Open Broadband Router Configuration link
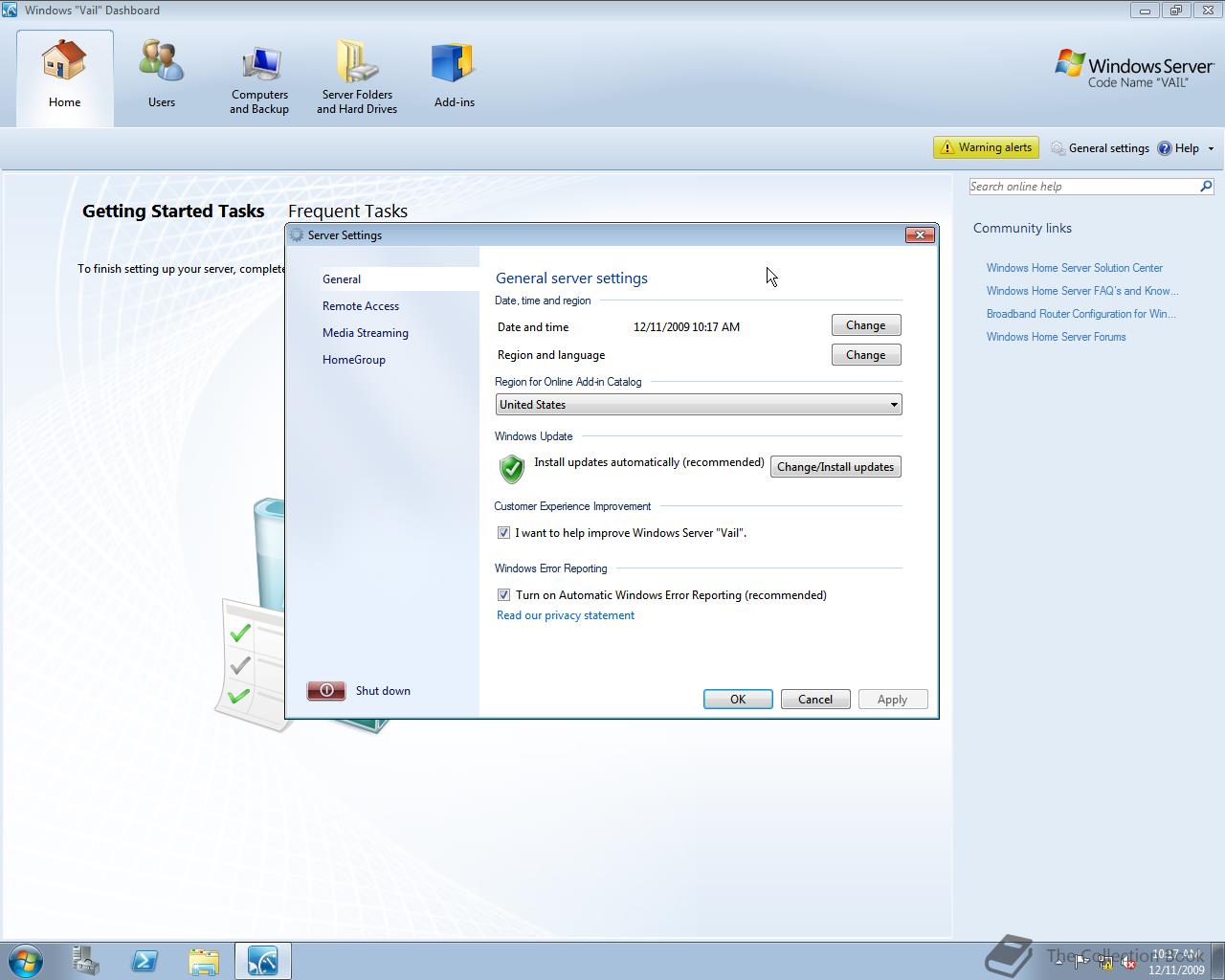The image size is (1225, 980). pyautogui.click(x=1081, y=314)
